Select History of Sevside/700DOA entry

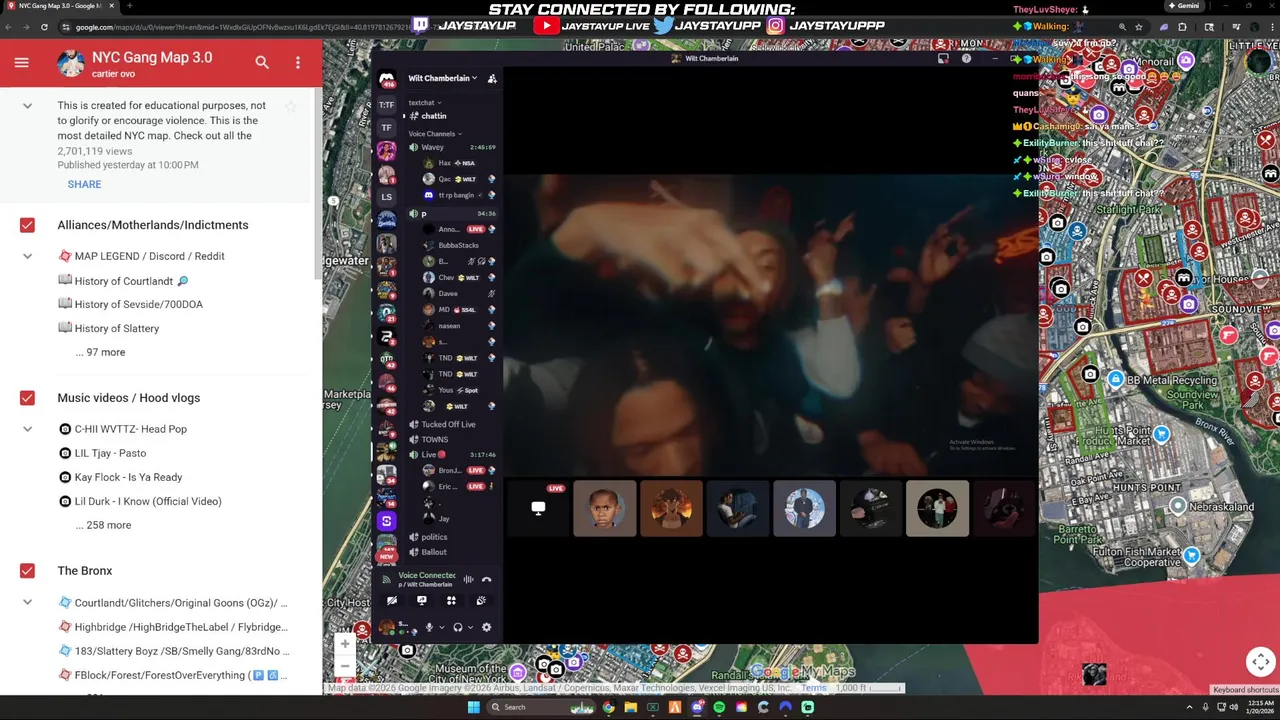pyautogui.click(x=130, y=304)
